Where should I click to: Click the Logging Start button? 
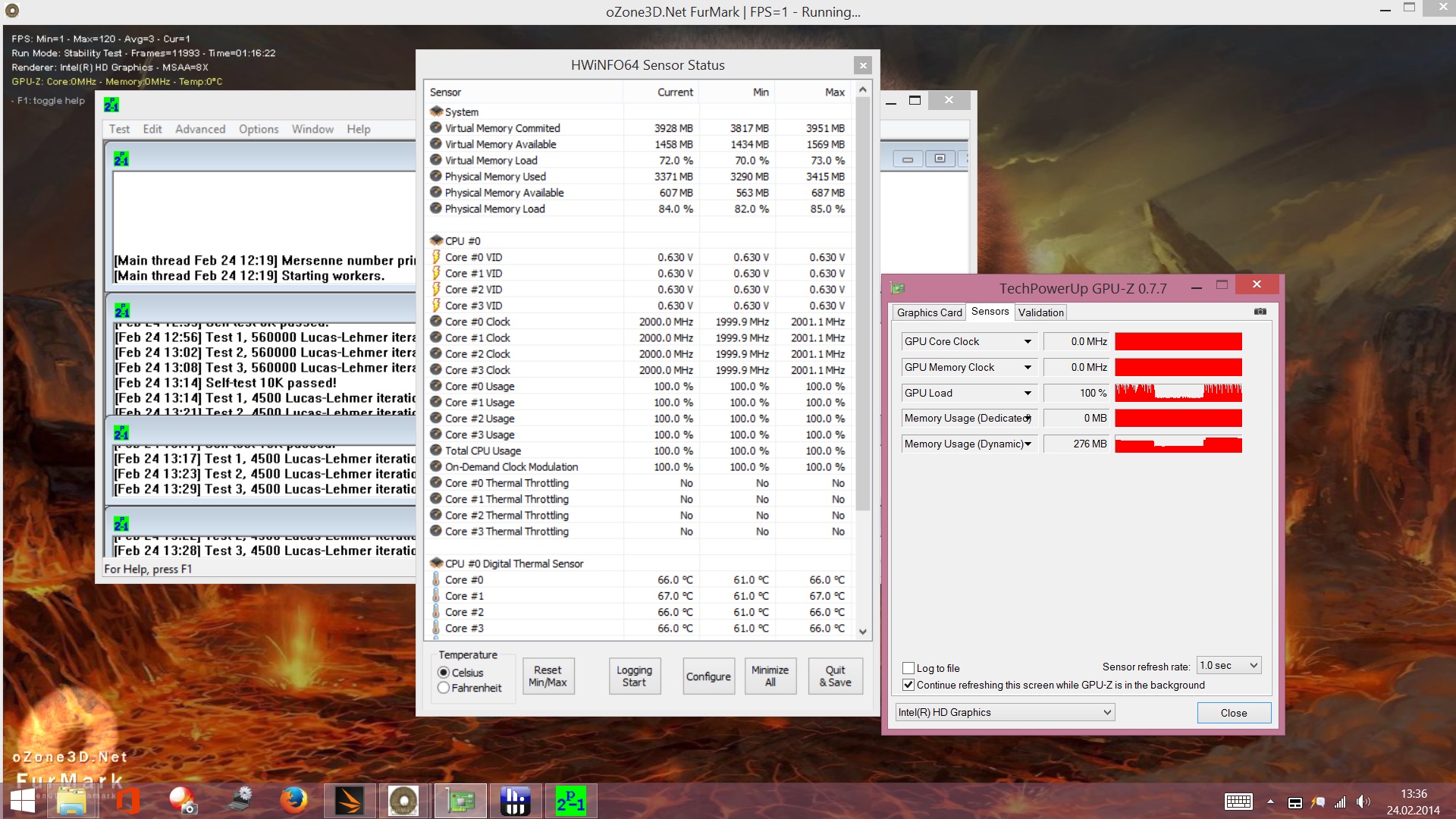pyautogui.click(x=634, y=676)
